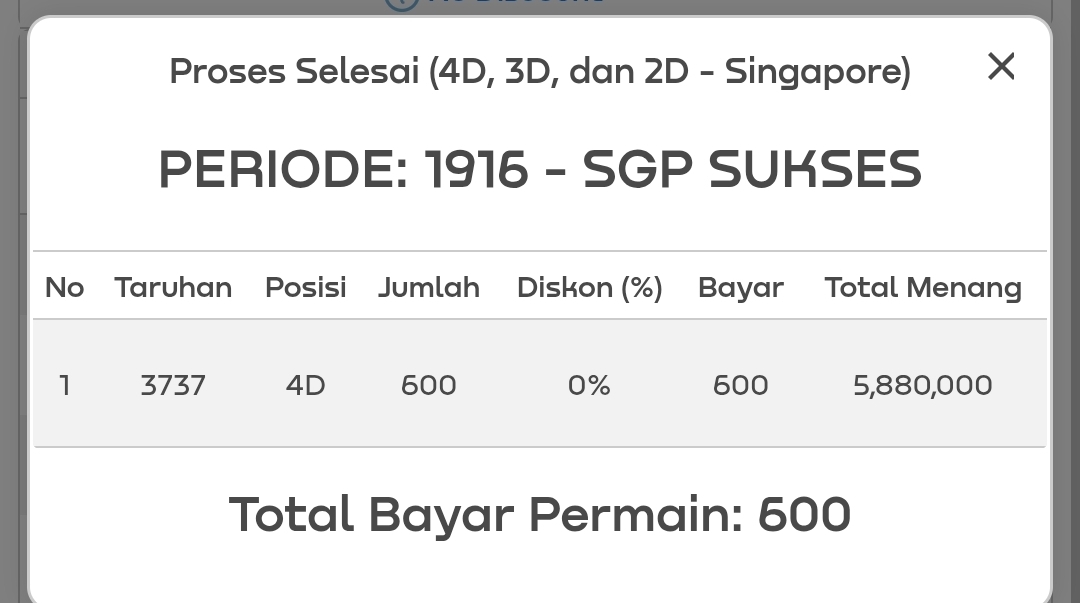Select the Jumlah column header

[429, 288]
